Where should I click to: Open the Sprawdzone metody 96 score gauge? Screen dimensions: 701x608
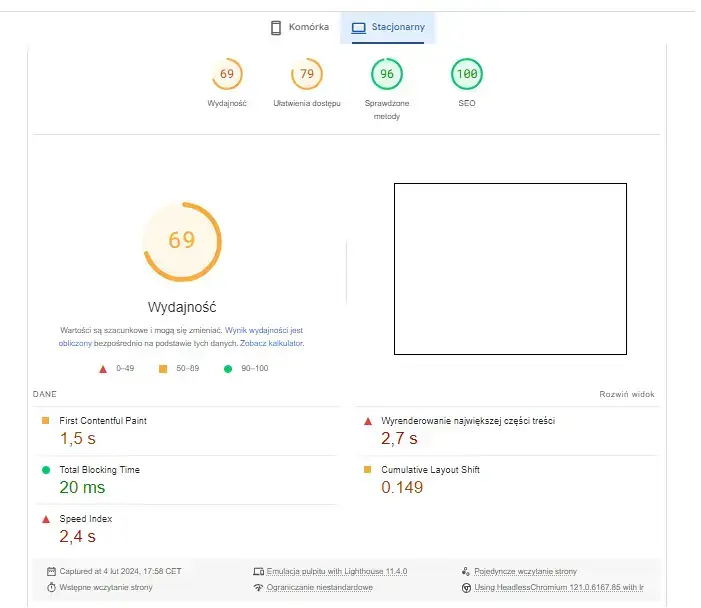386,75
